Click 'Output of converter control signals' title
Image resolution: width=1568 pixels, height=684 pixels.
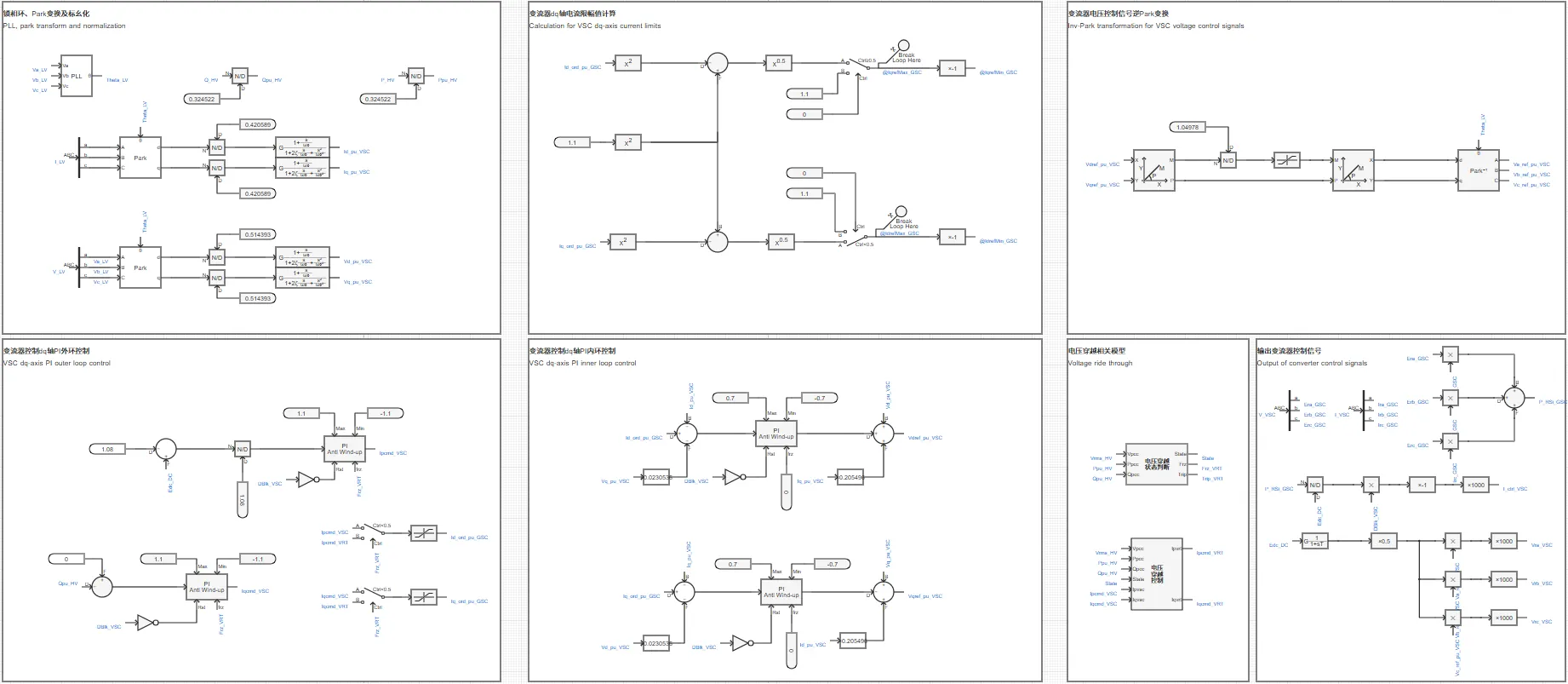tap(1312, 363)
